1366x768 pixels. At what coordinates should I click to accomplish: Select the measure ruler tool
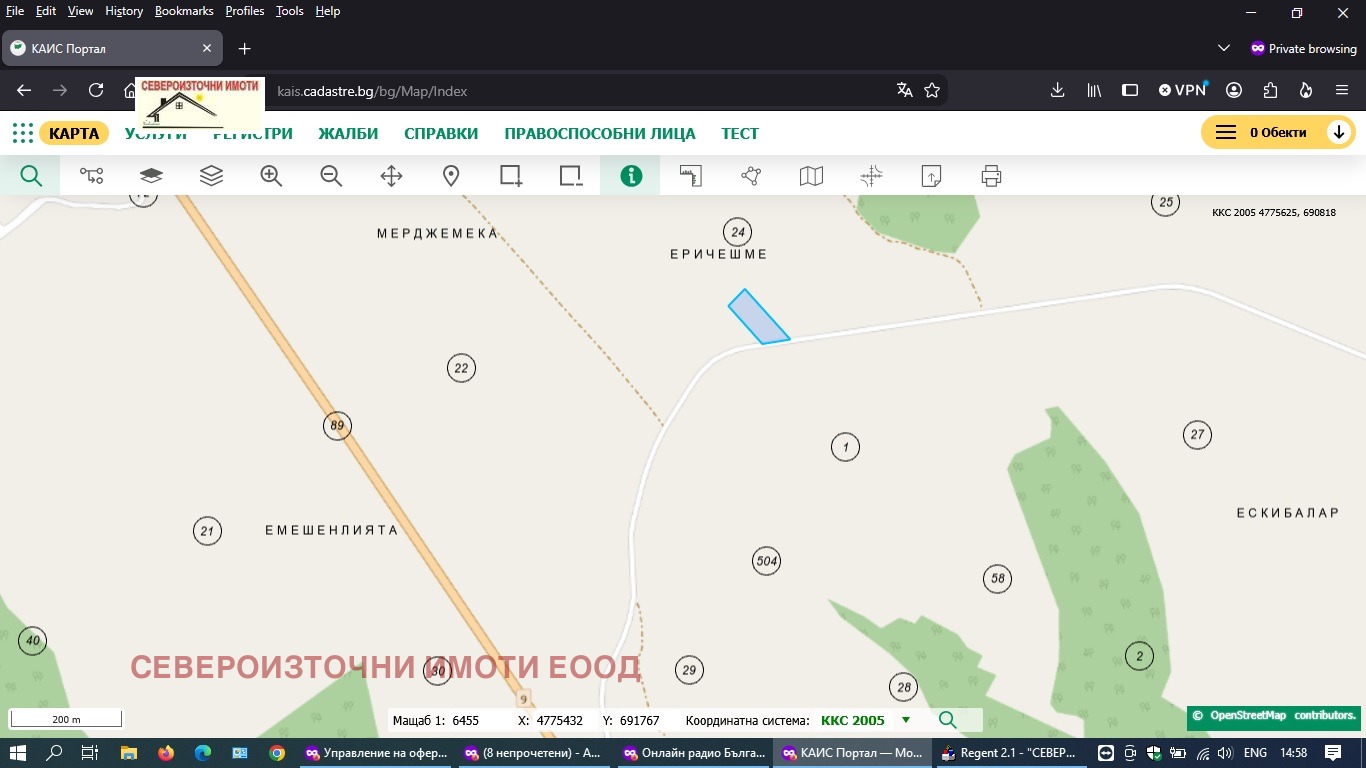point(691,176)
